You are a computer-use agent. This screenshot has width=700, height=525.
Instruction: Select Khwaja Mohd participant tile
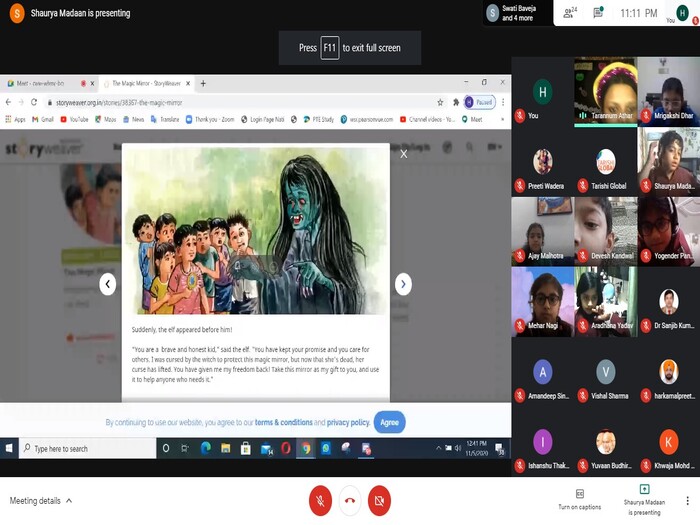point(669,442)
